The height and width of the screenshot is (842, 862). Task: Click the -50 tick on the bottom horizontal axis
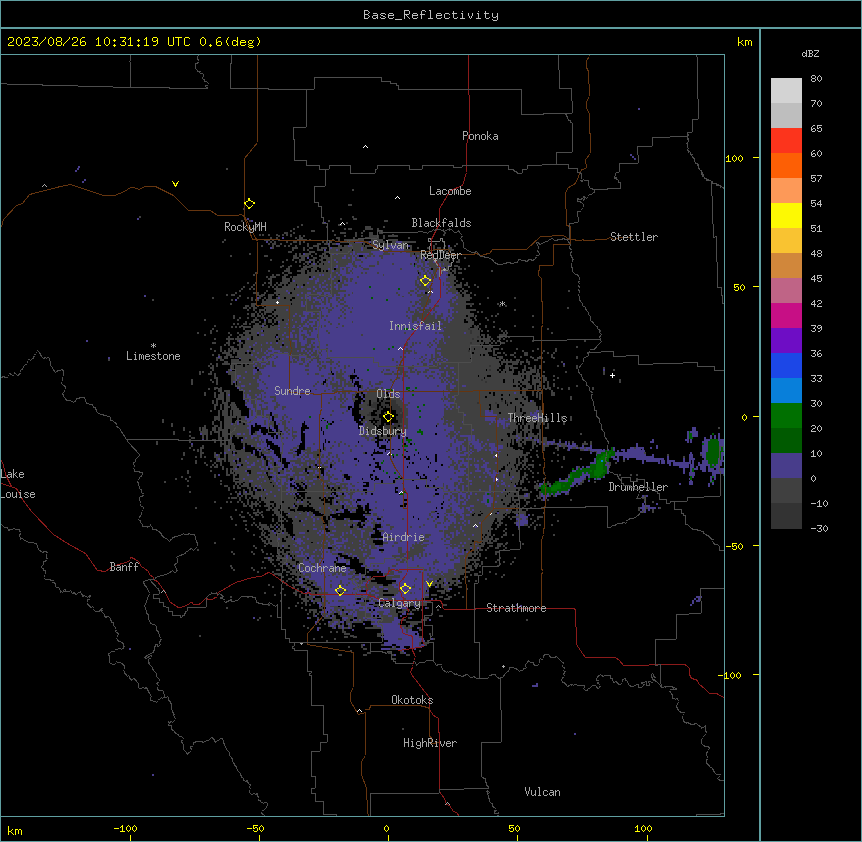click(x=255, y=828)
